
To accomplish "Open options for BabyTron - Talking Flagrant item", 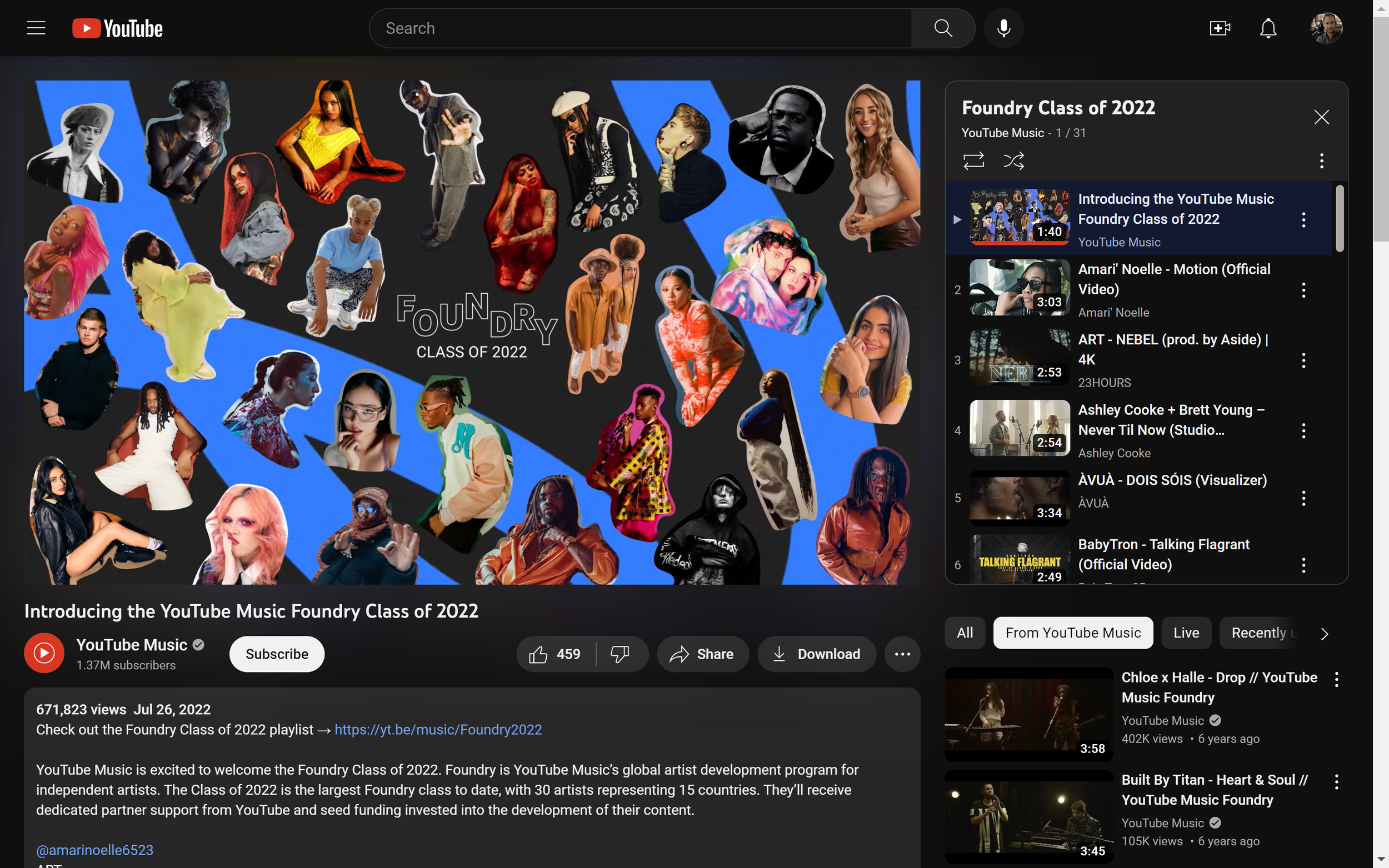I will [x=1303, y=565].
